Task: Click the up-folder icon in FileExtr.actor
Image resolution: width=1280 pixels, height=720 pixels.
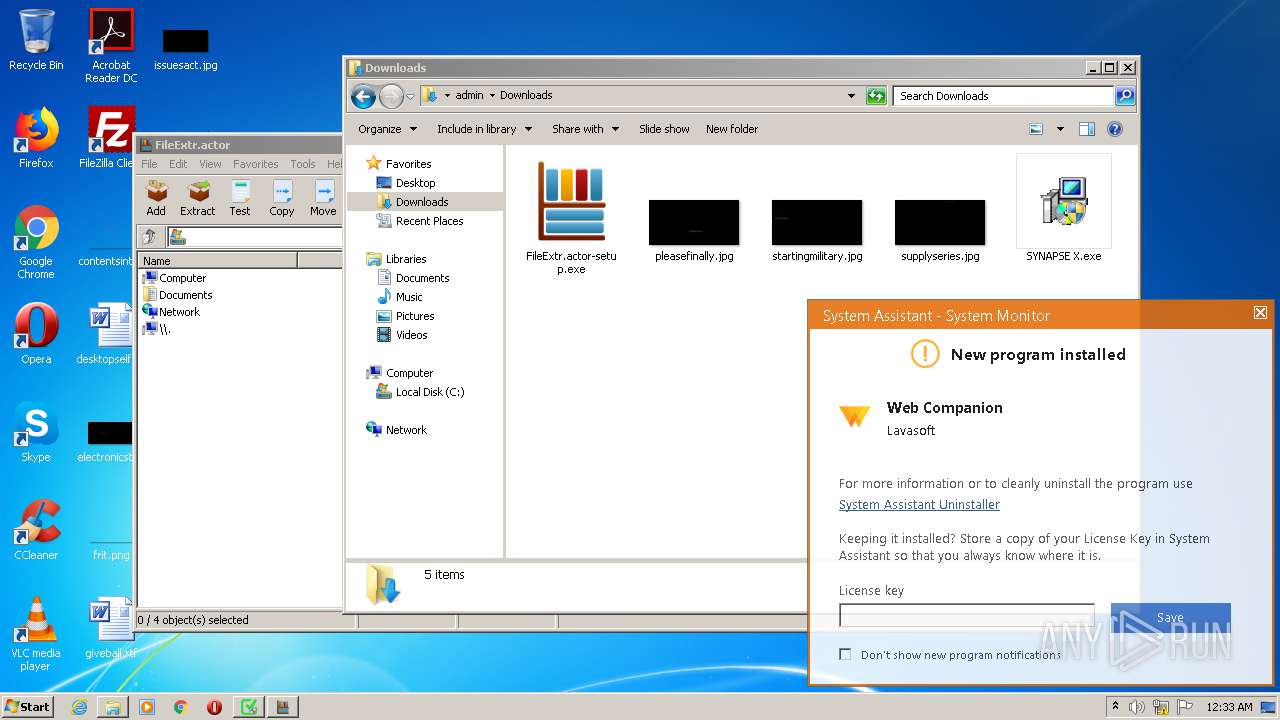Action: pyautogui.click(x=150, y=237)
